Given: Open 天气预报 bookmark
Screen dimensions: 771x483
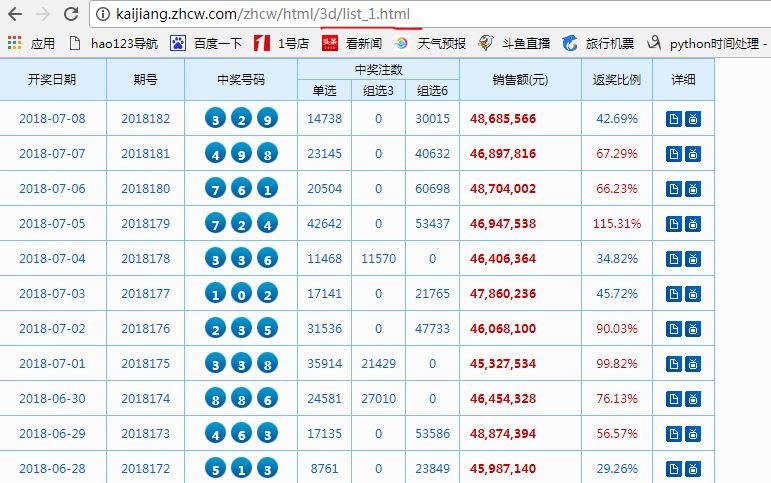Looking at the screenshot, I should tap(430, 43).
